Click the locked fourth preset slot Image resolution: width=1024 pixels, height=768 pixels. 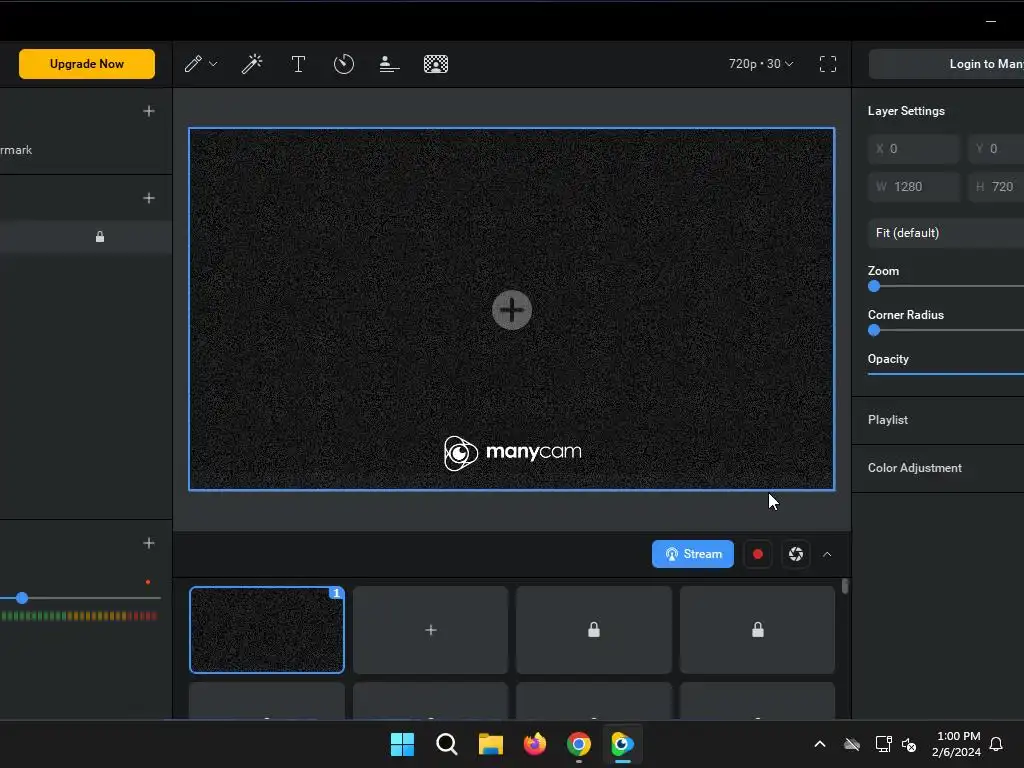758,630
